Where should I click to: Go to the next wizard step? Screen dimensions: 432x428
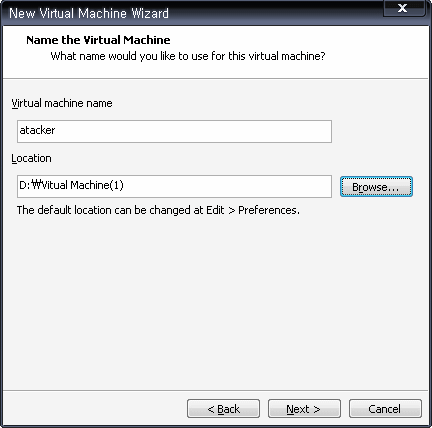[x=304, y=408]
